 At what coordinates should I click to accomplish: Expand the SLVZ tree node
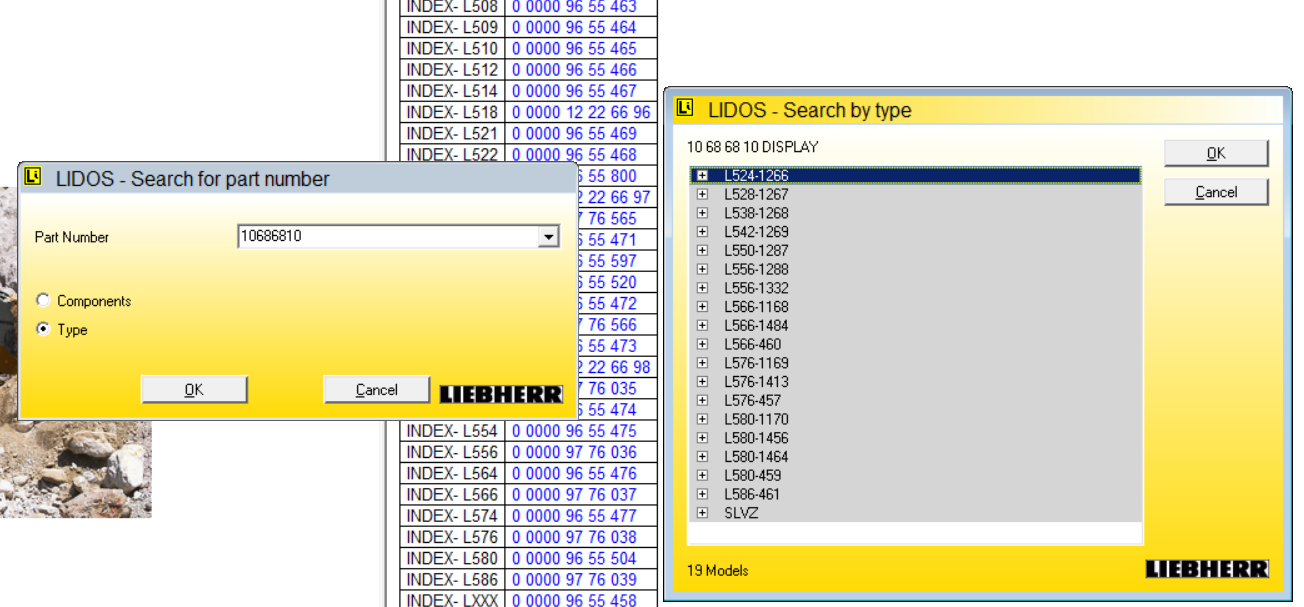pos(702,513)
